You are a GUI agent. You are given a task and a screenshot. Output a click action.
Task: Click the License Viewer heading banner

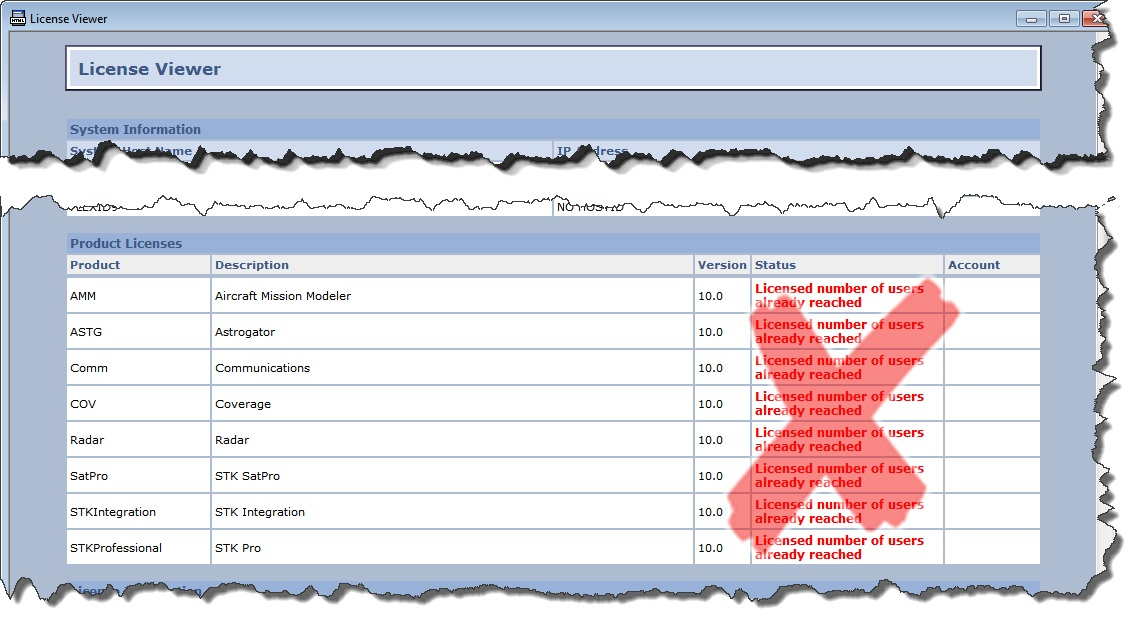[553, 68]
